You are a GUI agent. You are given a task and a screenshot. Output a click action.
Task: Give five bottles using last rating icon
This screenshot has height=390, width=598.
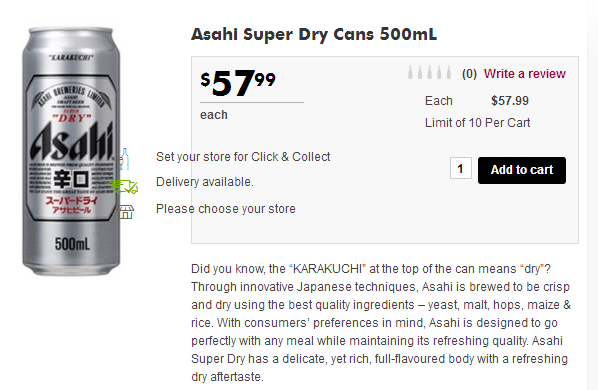pos(449,72)
